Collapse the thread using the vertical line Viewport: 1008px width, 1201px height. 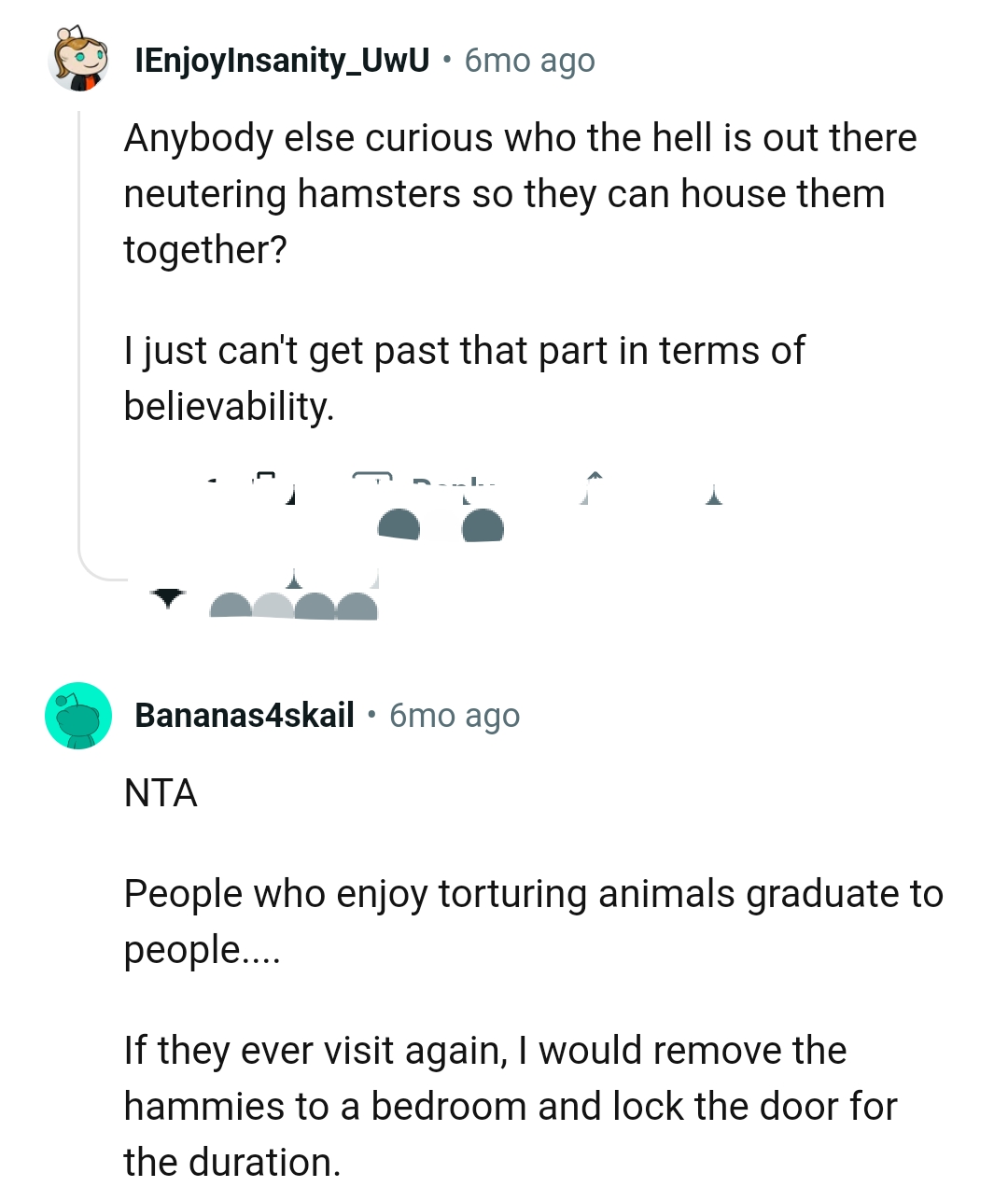coord(79,327)
